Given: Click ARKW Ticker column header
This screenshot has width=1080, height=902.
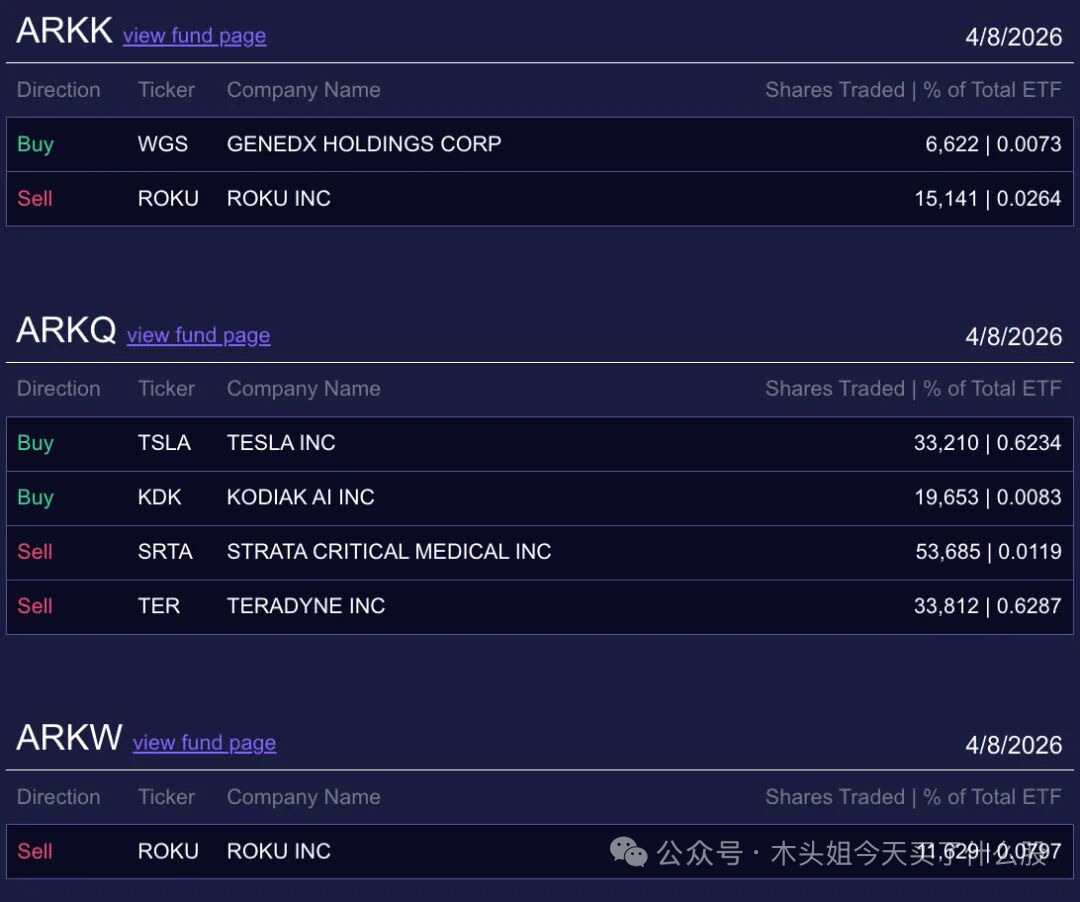Looking at the screenshot, I should [166, 797].
